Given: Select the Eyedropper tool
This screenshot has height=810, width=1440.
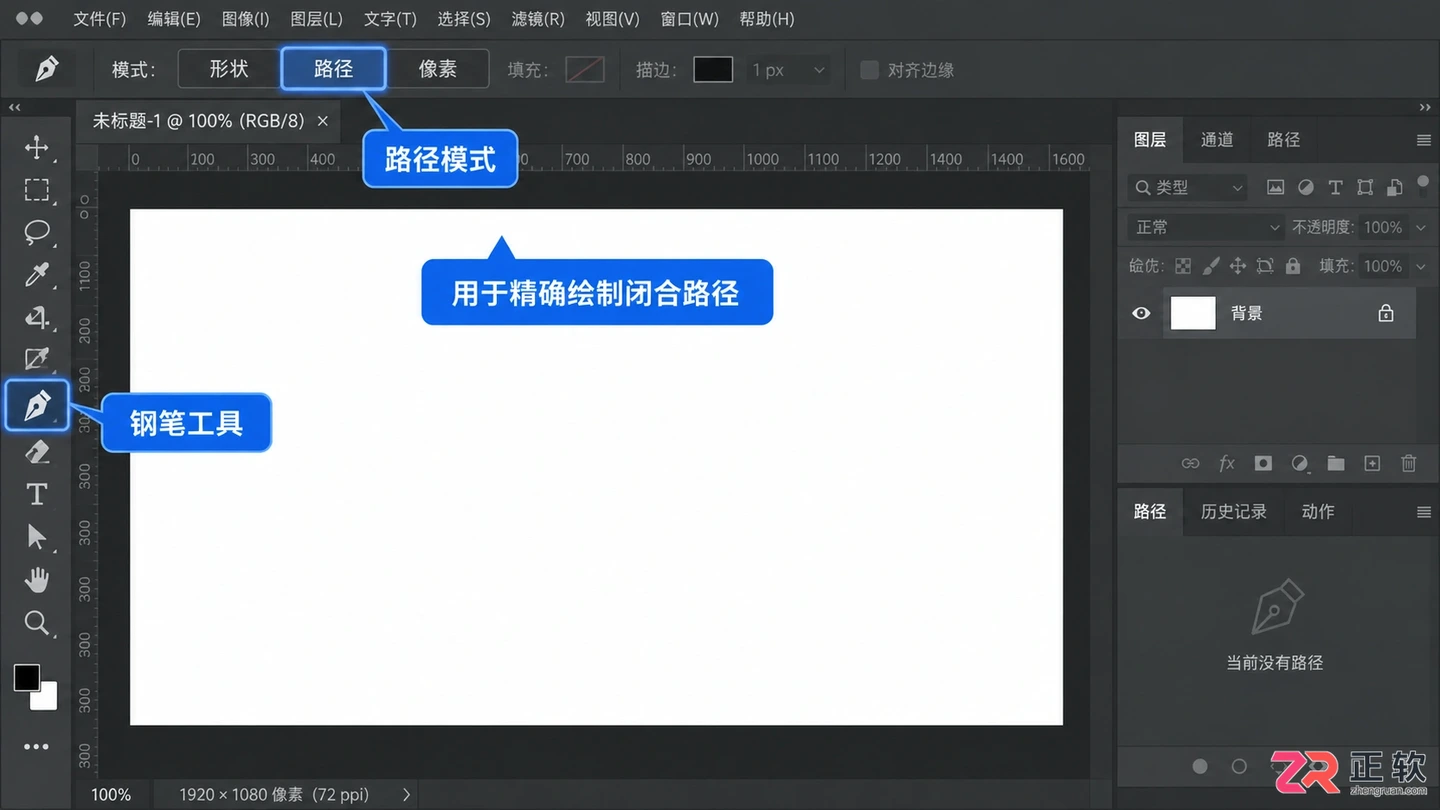Looking at the screenshot, I should pyautogui.click(x=37, y=274).
